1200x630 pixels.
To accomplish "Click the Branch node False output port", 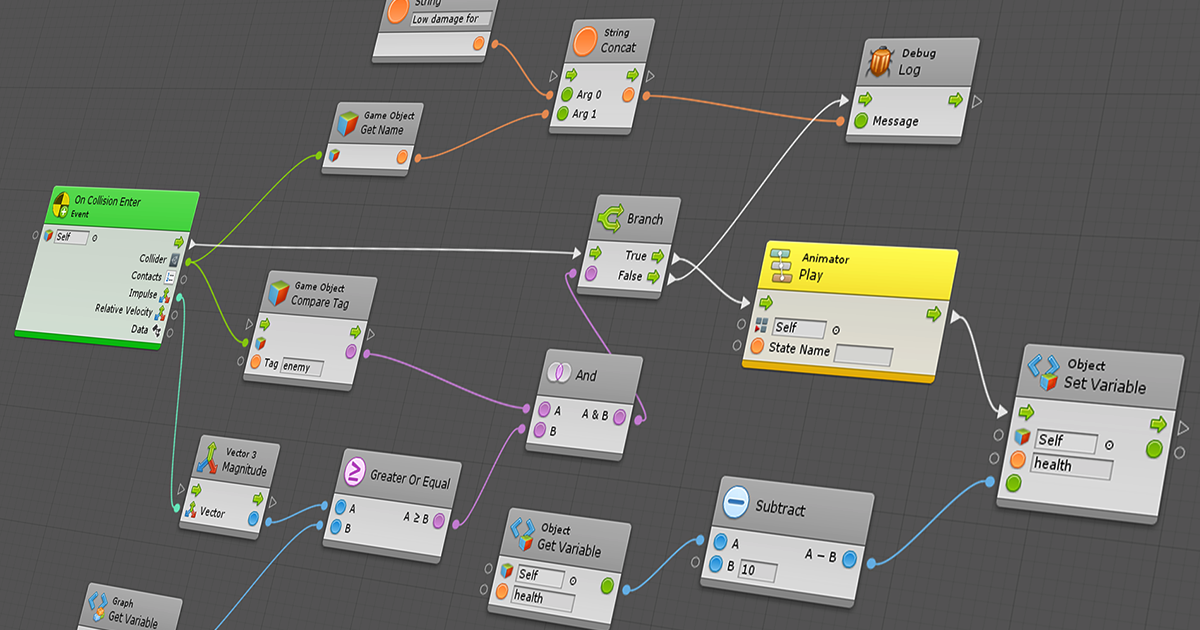I will click(656, 276).
